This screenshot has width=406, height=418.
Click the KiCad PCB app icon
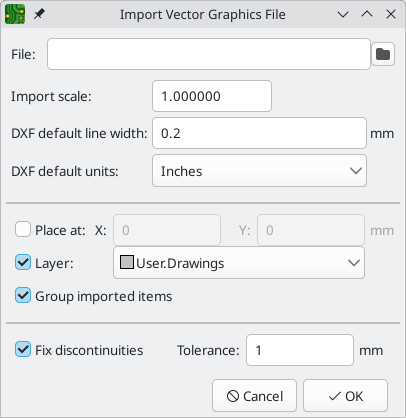(15, 14)
